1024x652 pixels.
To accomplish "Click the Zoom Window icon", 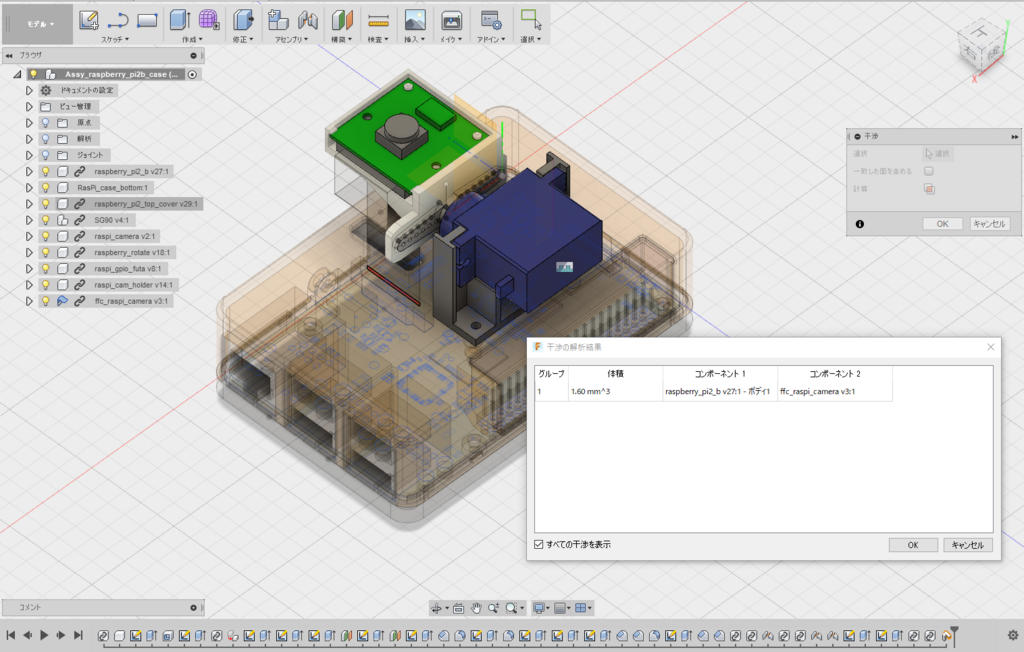I will [x=511, y=608].
